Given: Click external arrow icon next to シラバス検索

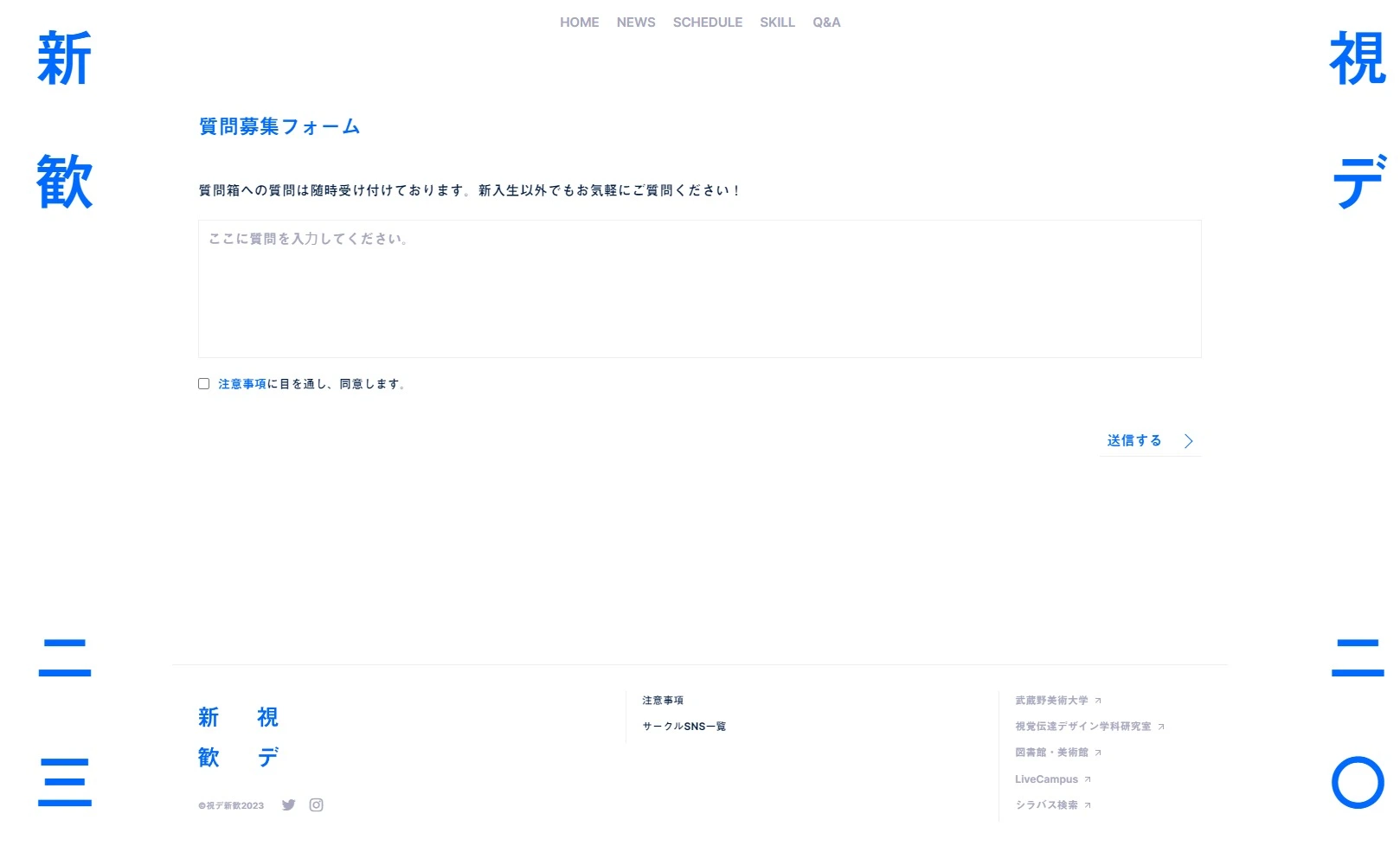Looking at the screenshot, I should (x=1088, y=805).
